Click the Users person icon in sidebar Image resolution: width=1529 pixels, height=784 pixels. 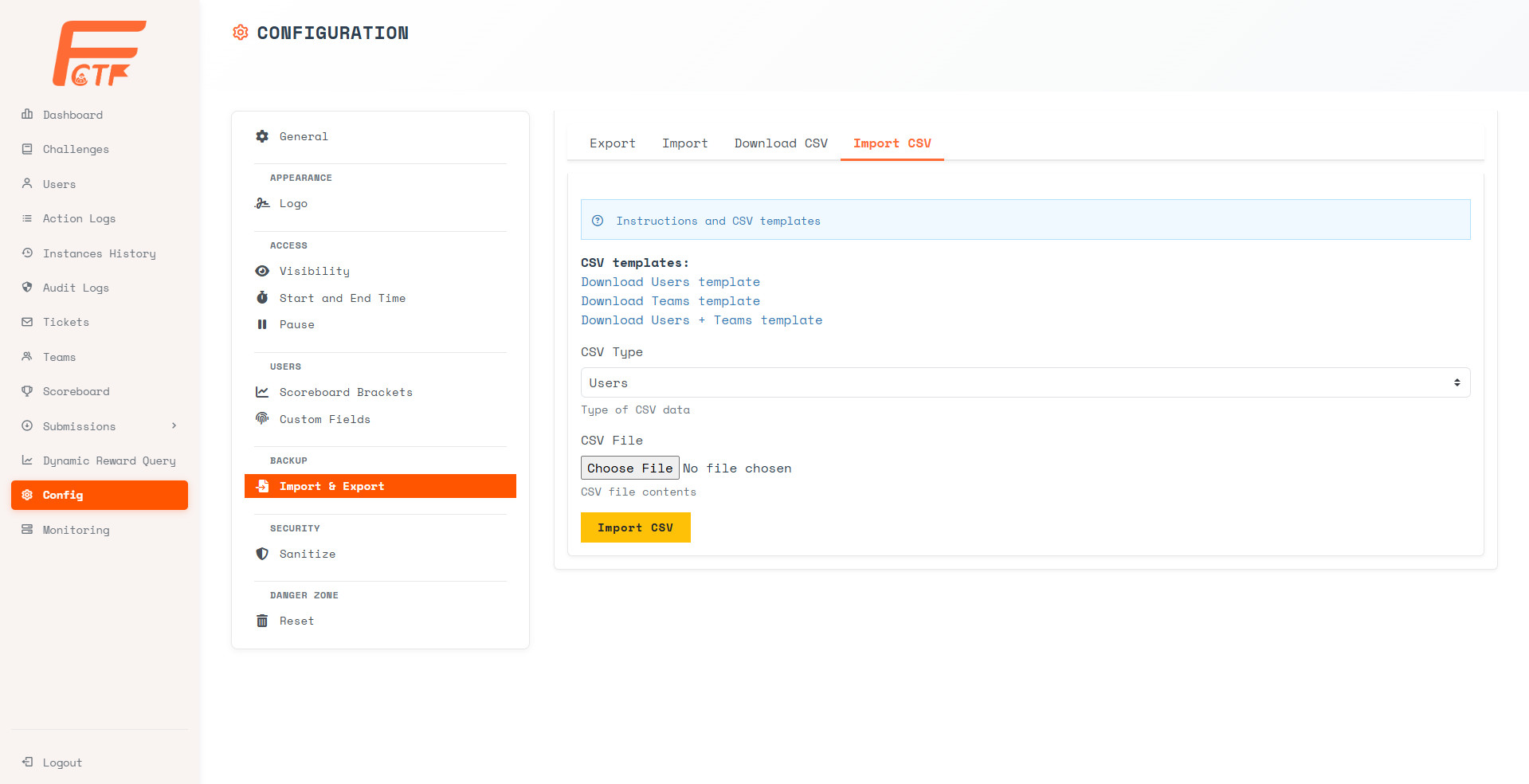point(27,183)
